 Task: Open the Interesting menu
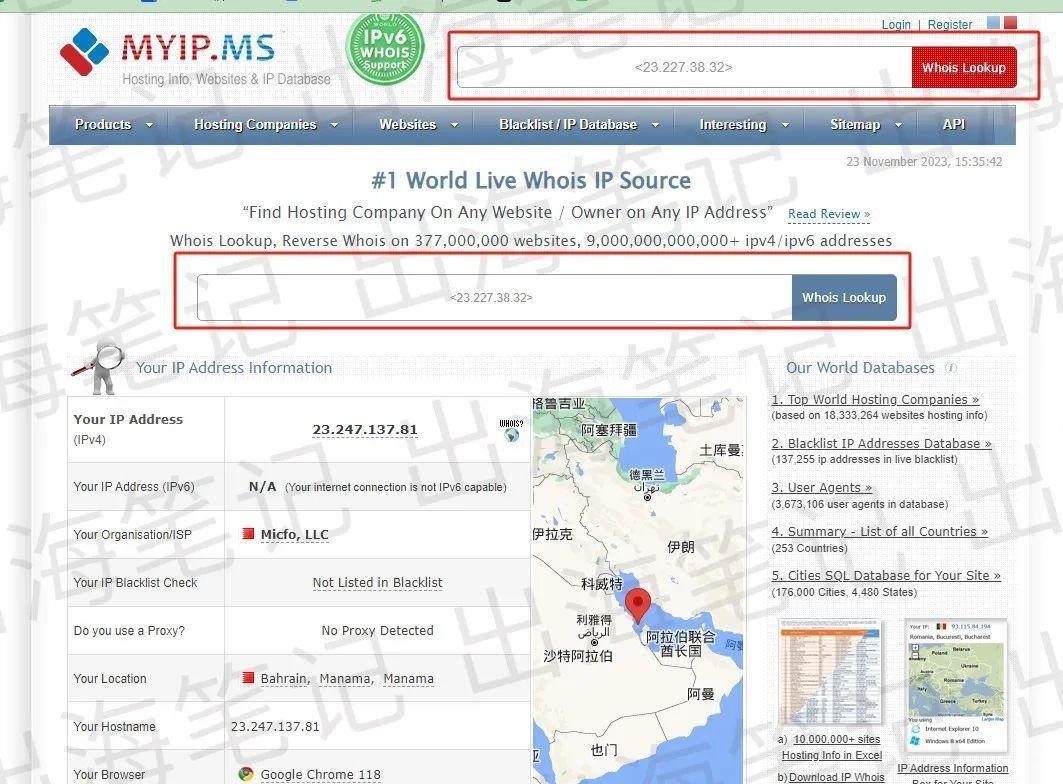pyautogui.click(x=733, y=124)
